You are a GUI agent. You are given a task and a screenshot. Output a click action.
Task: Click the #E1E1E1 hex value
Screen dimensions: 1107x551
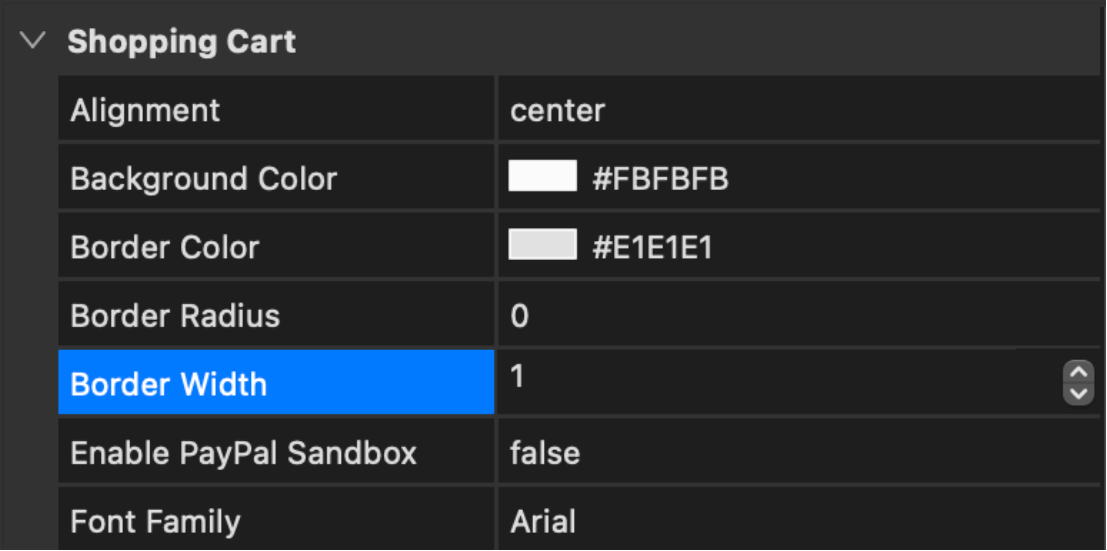652,247
